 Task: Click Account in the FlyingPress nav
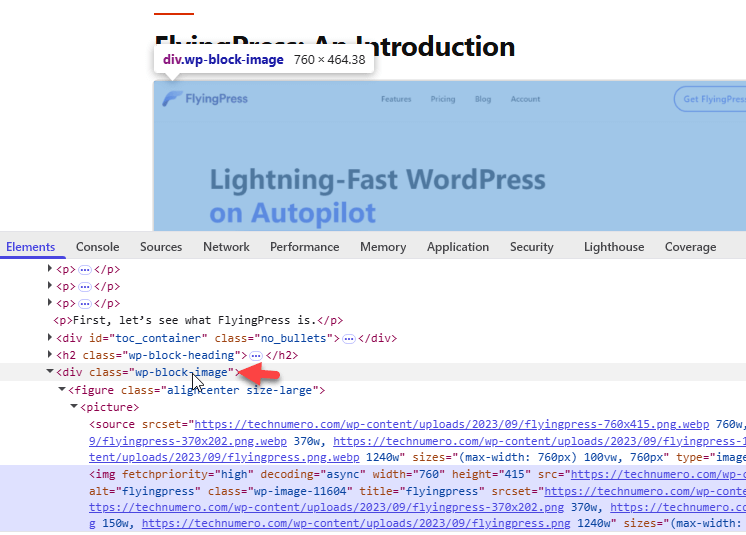coord(525,99)
